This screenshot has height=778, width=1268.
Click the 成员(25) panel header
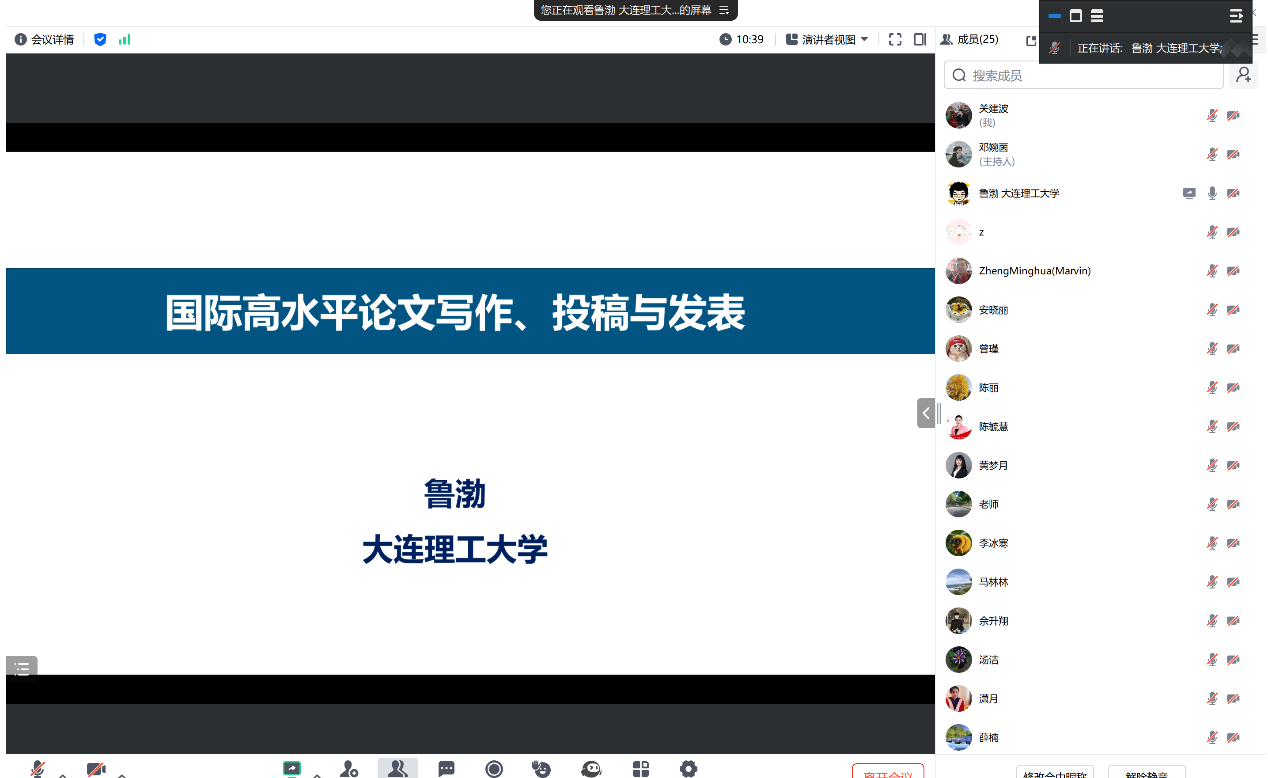click(x=970, y=40)
